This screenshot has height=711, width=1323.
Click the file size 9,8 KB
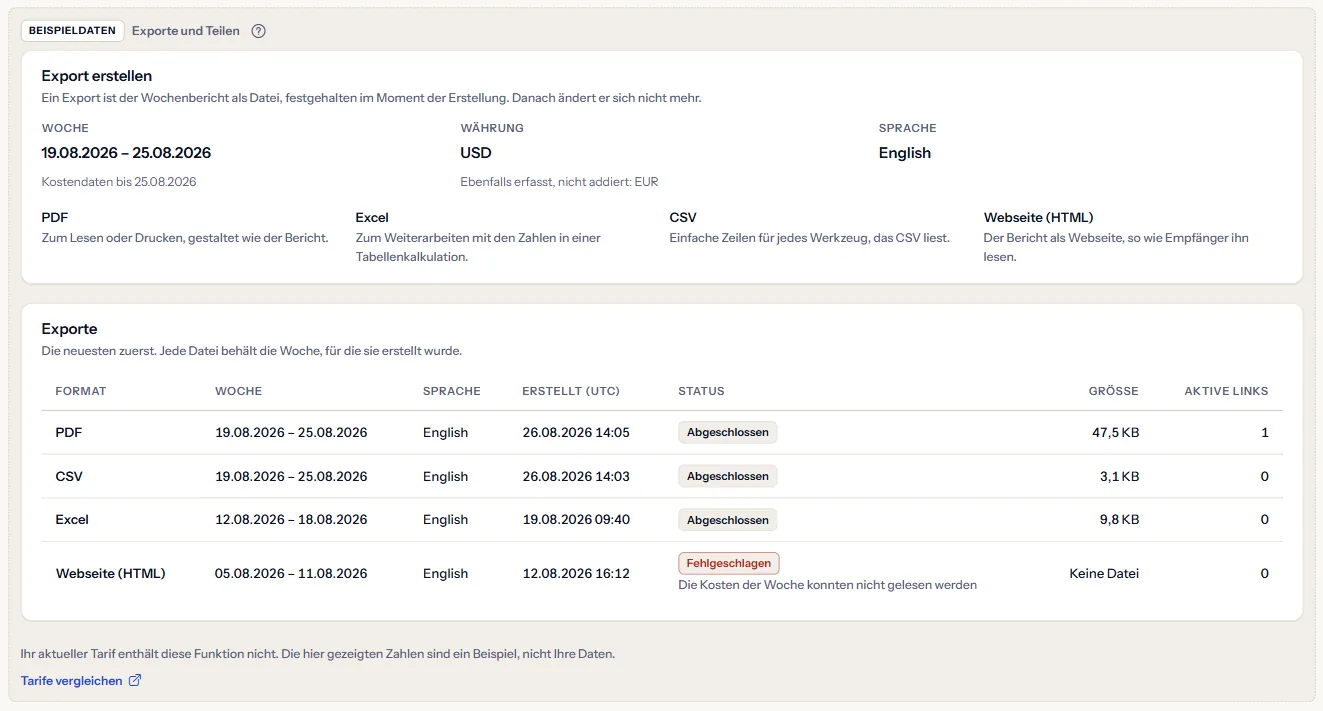click(x=1119, y=520)
